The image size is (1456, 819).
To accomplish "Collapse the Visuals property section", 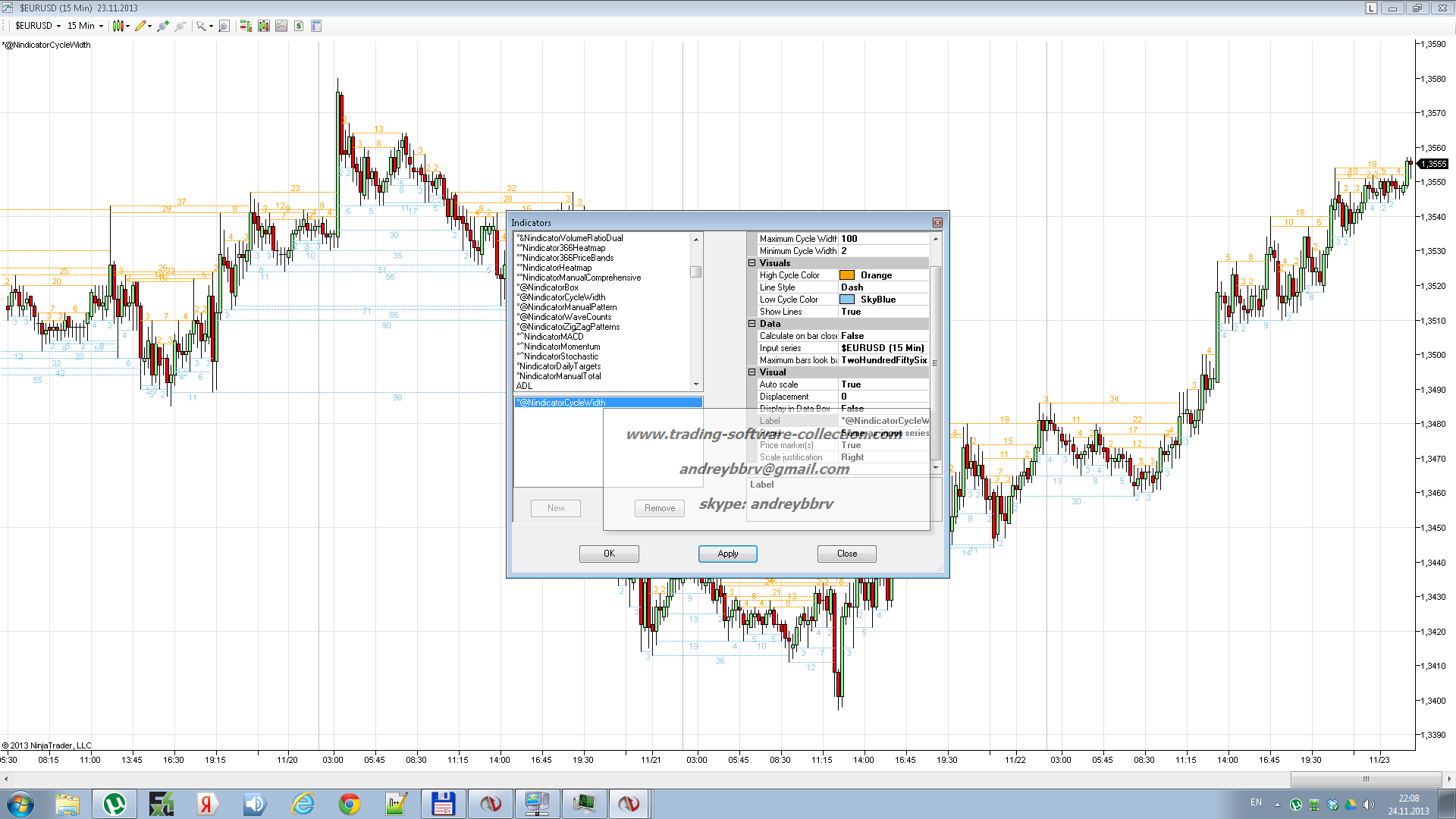I will pyautogui.click(x=752, y=263).
